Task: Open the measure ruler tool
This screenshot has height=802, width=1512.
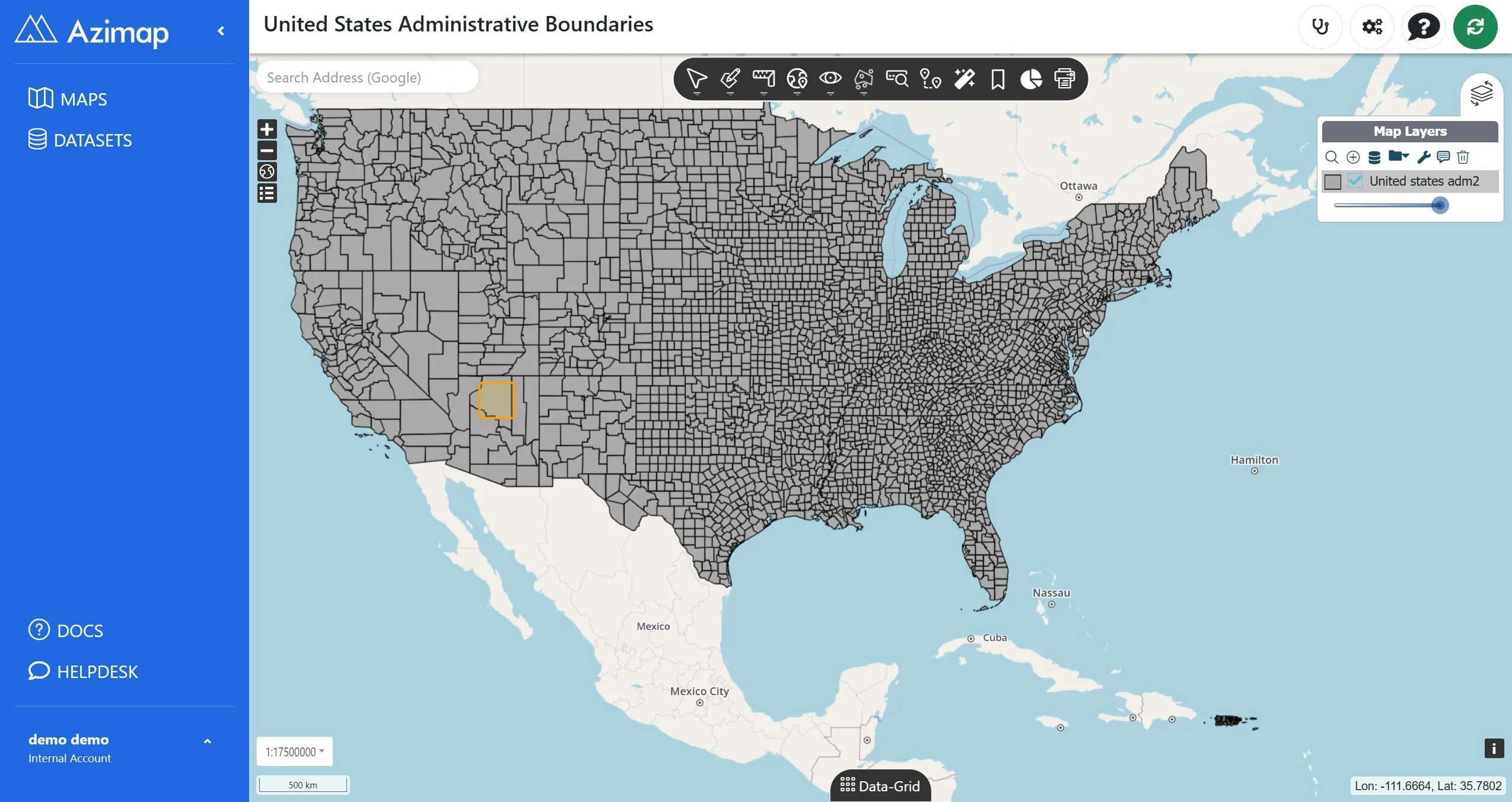Action: (763, 79)
